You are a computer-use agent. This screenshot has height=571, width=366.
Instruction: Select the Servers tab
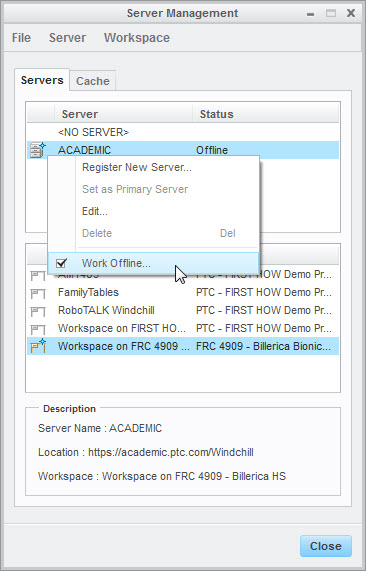(42, 80)
